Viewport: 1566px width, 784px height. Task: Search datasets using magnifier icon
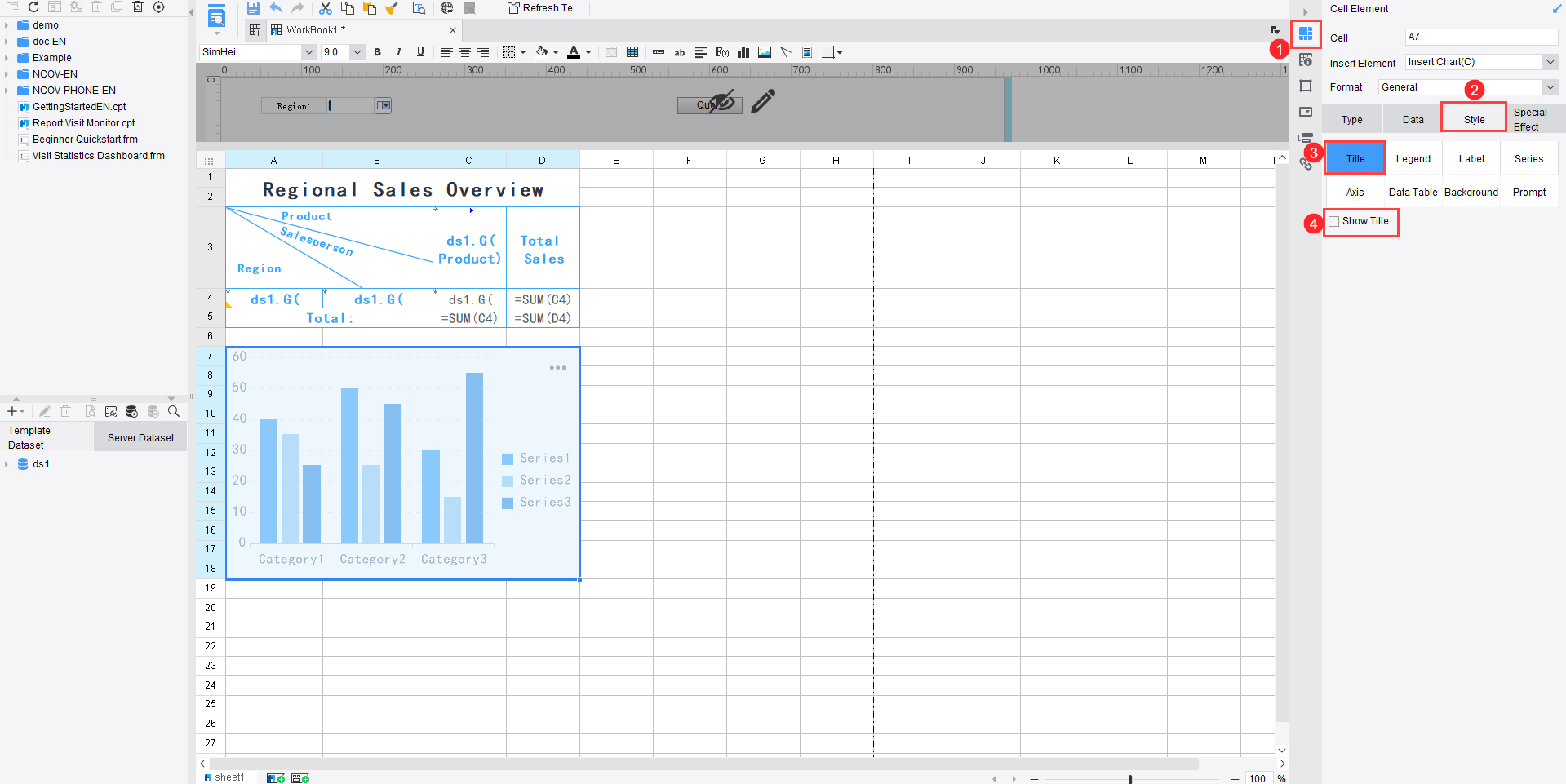(x=174, y=412)
